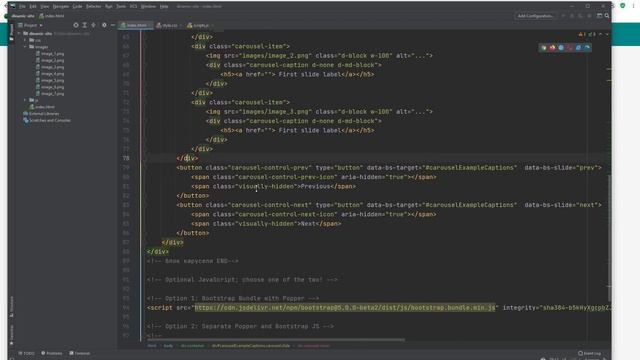Image resolution: width=640 pixels, height=360 pixels.
Task: Open the Navigate menu
Action: [x=61, y=7]
